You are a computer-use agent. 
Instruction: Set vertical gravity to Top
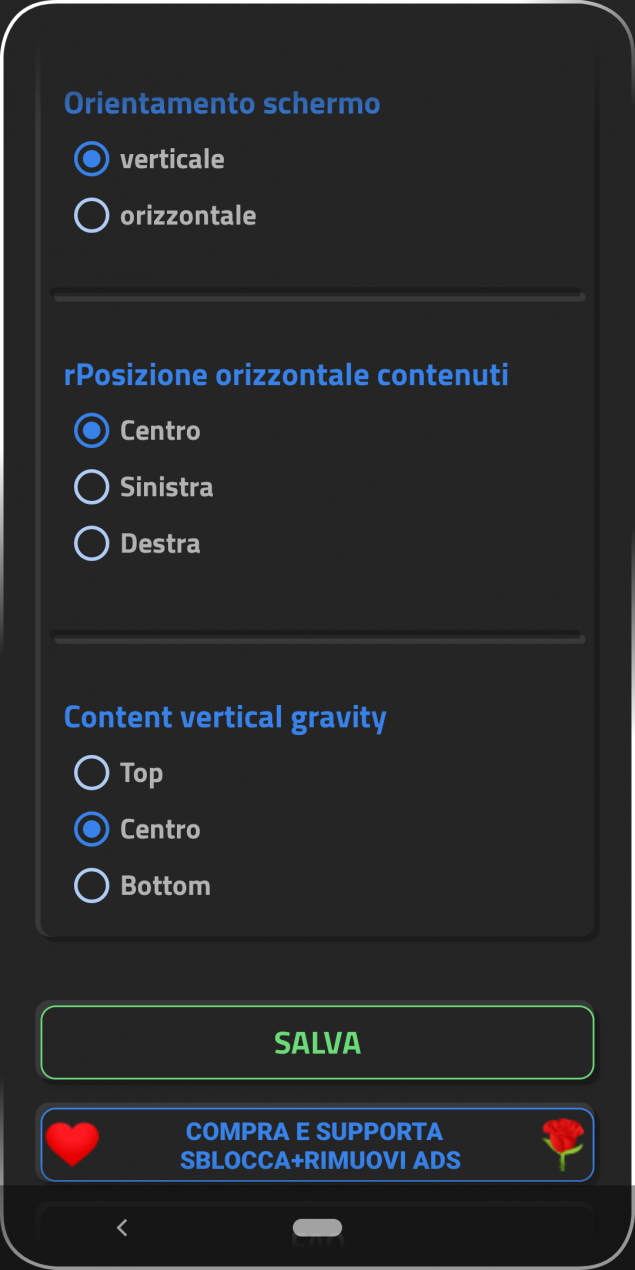point(118,773)
